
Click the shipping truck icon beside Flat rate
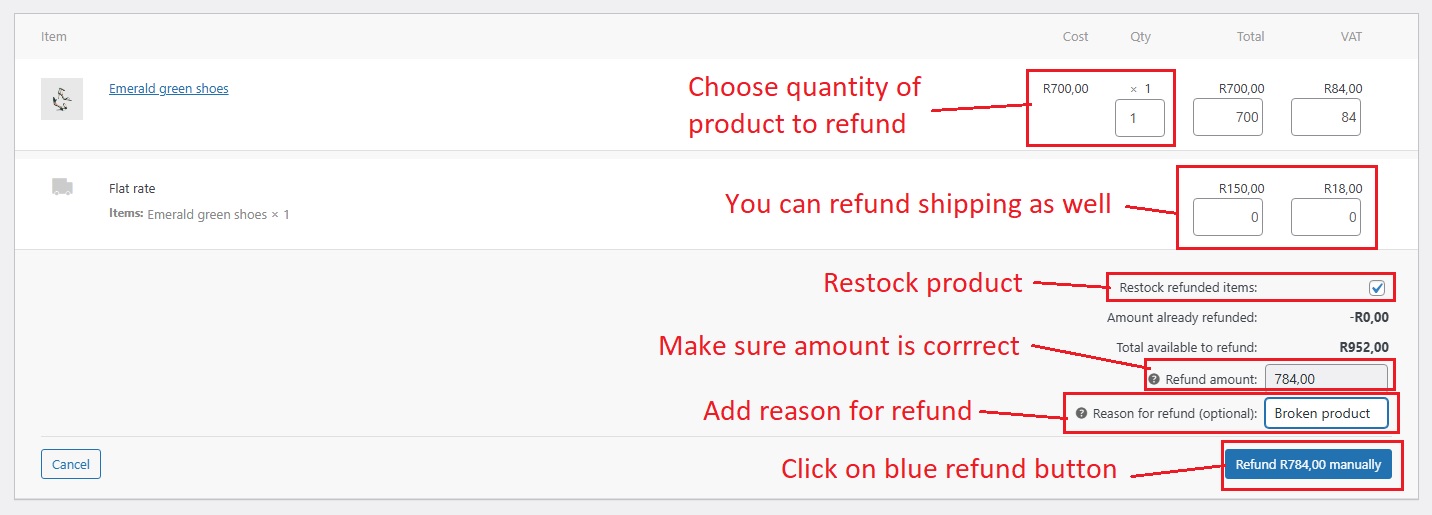coord(62,187)
